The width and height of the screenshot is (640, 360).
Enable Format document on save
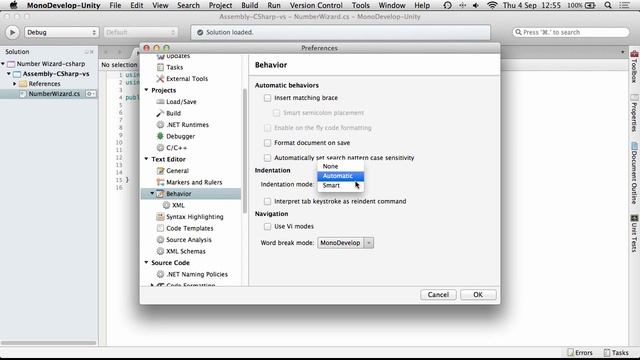tap(267, 143)
